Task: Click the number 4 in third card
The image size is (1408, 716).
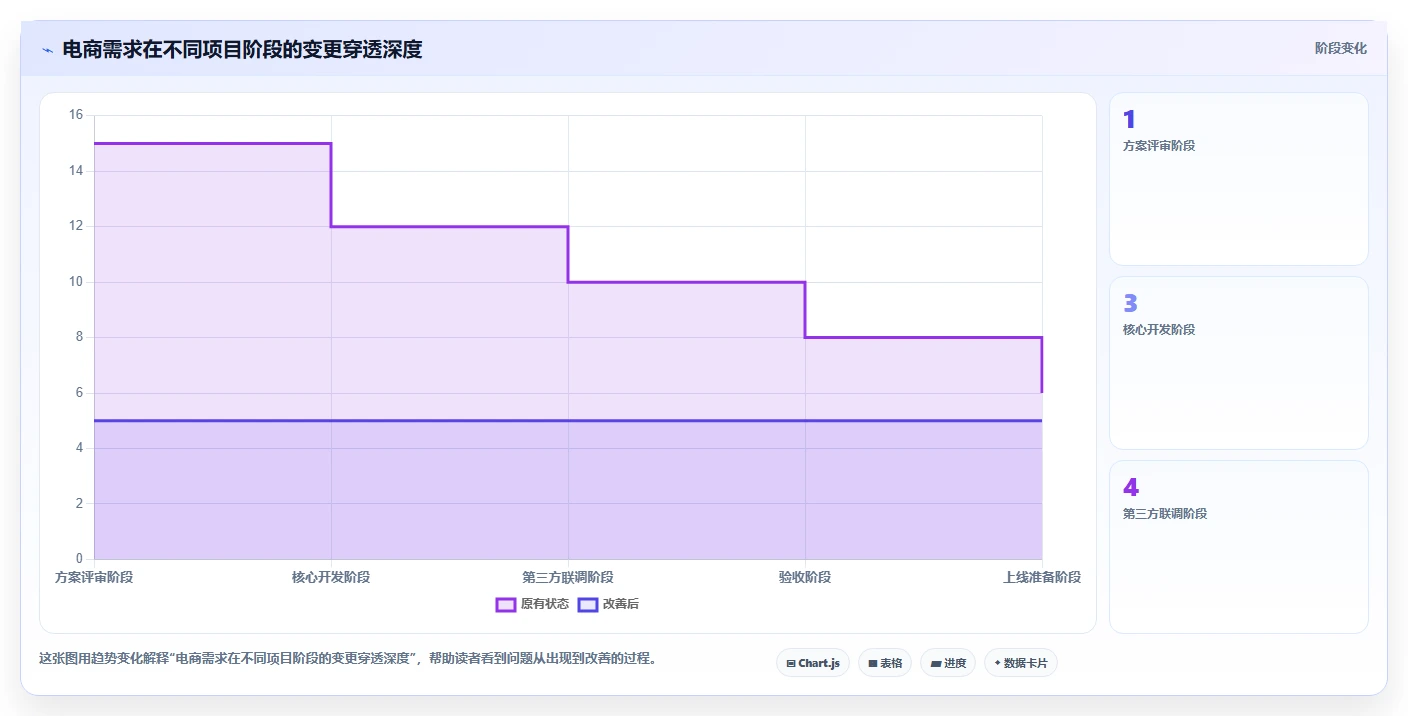Action: click(1131, 488)
